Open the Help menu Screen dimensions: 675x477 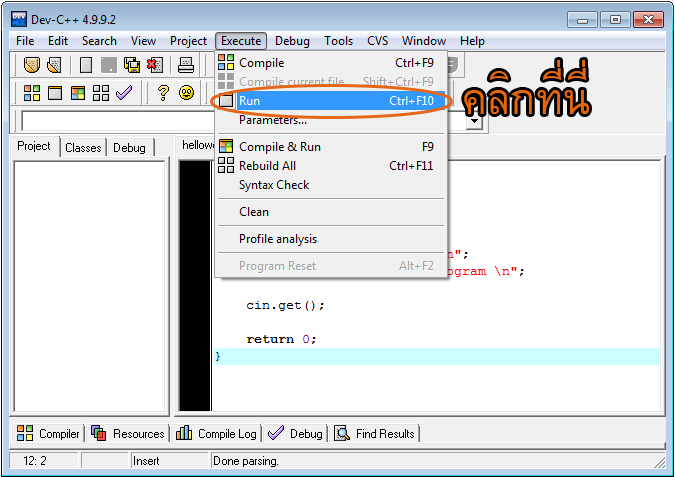click(472, 41)
